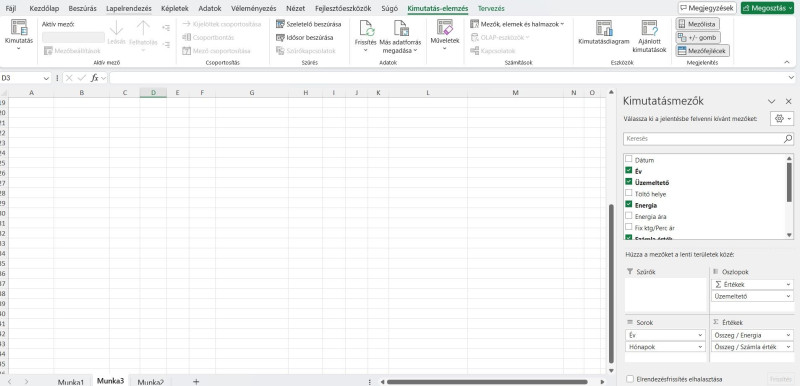Image resolution: width=800 pixels, height=386 pixels.
Task: Close the Kimutatásmezők pane
Action: [788, 101]
